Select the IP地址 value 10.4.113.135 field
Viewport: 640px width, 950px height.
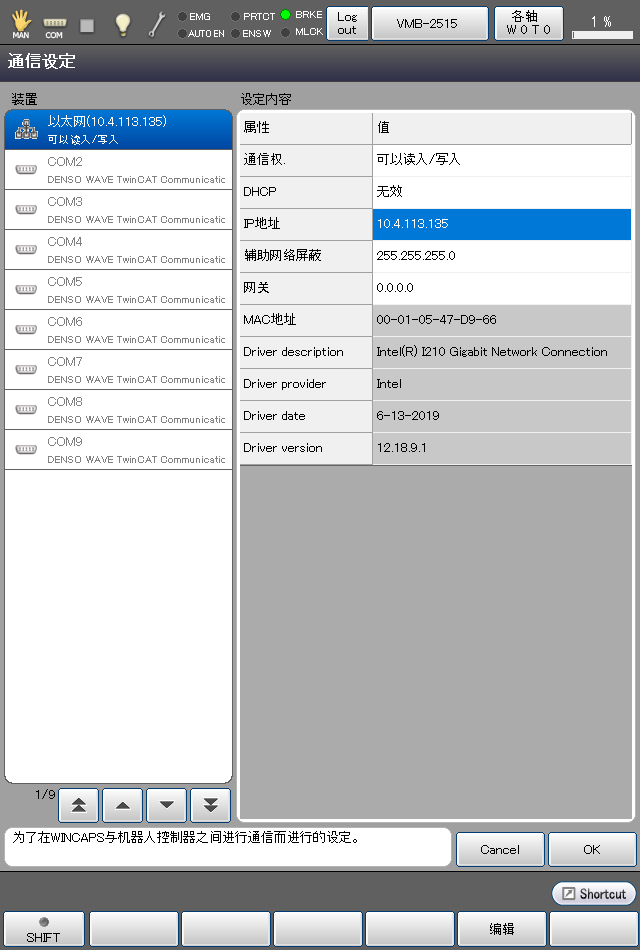pyautogui.click(x=502, y=224)
